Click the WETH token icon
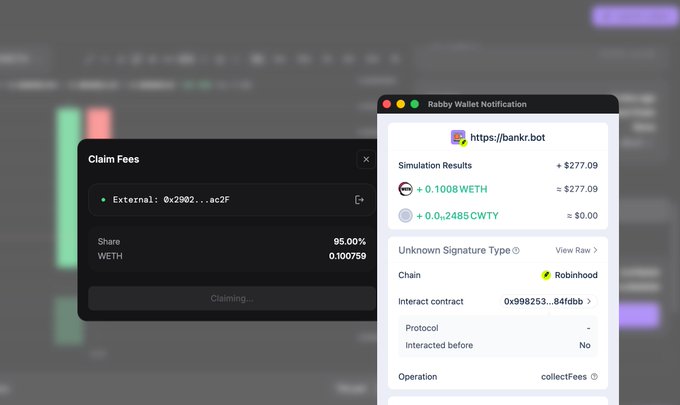The height and width of the screenshot is (405, 680). [405, 189]
